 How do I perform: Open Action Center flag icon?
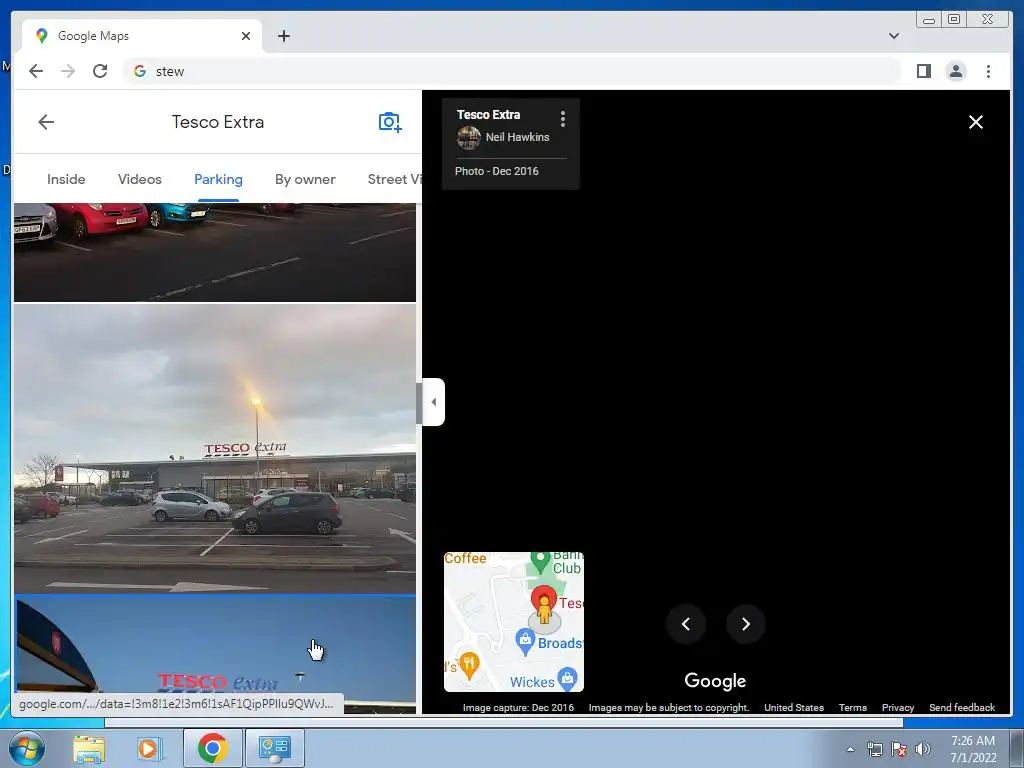[x=899, y=749]
